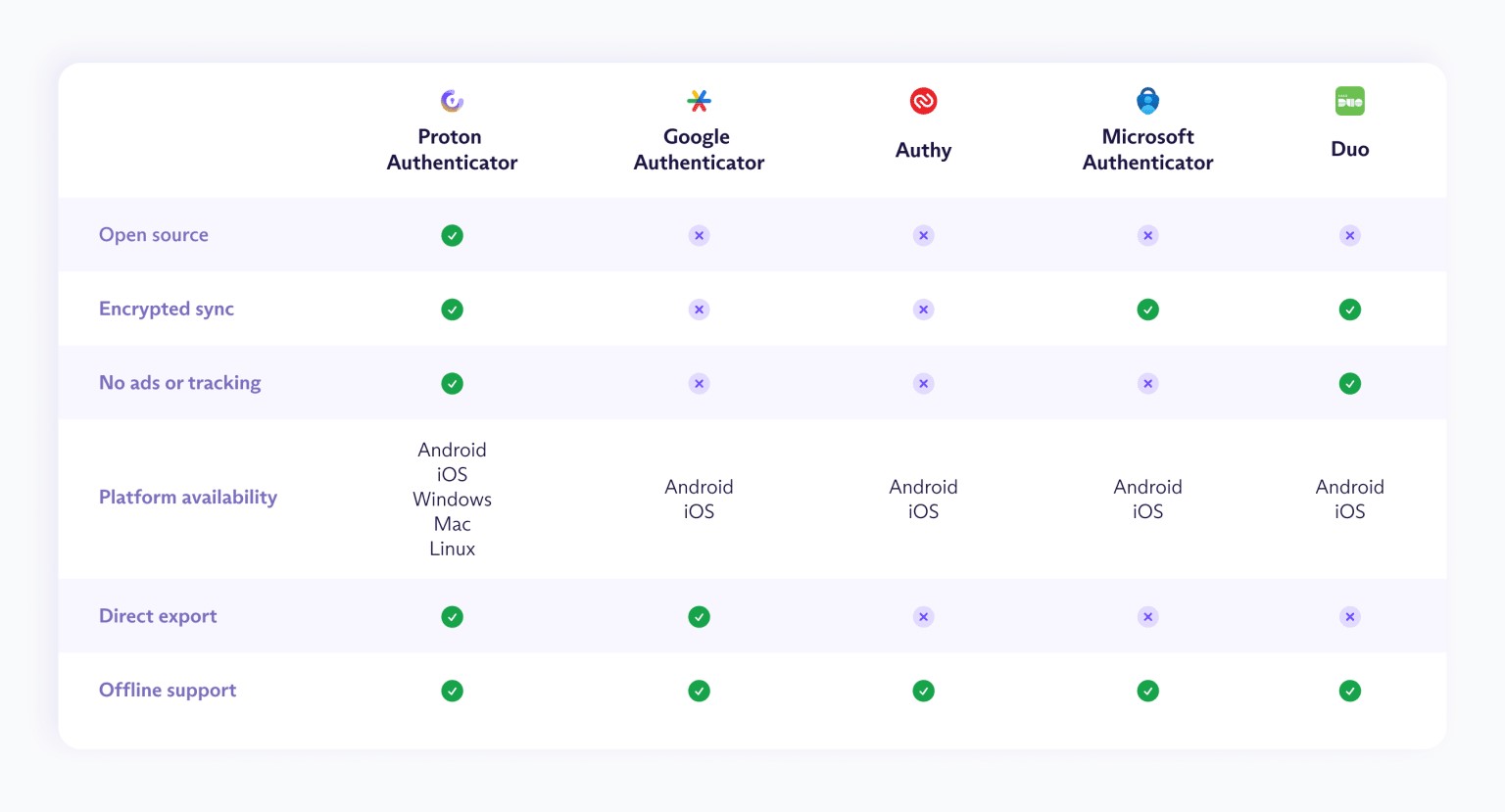The image size is (1505, 812).
Task: Click Google's Open source cross icon
Action: 699,235
